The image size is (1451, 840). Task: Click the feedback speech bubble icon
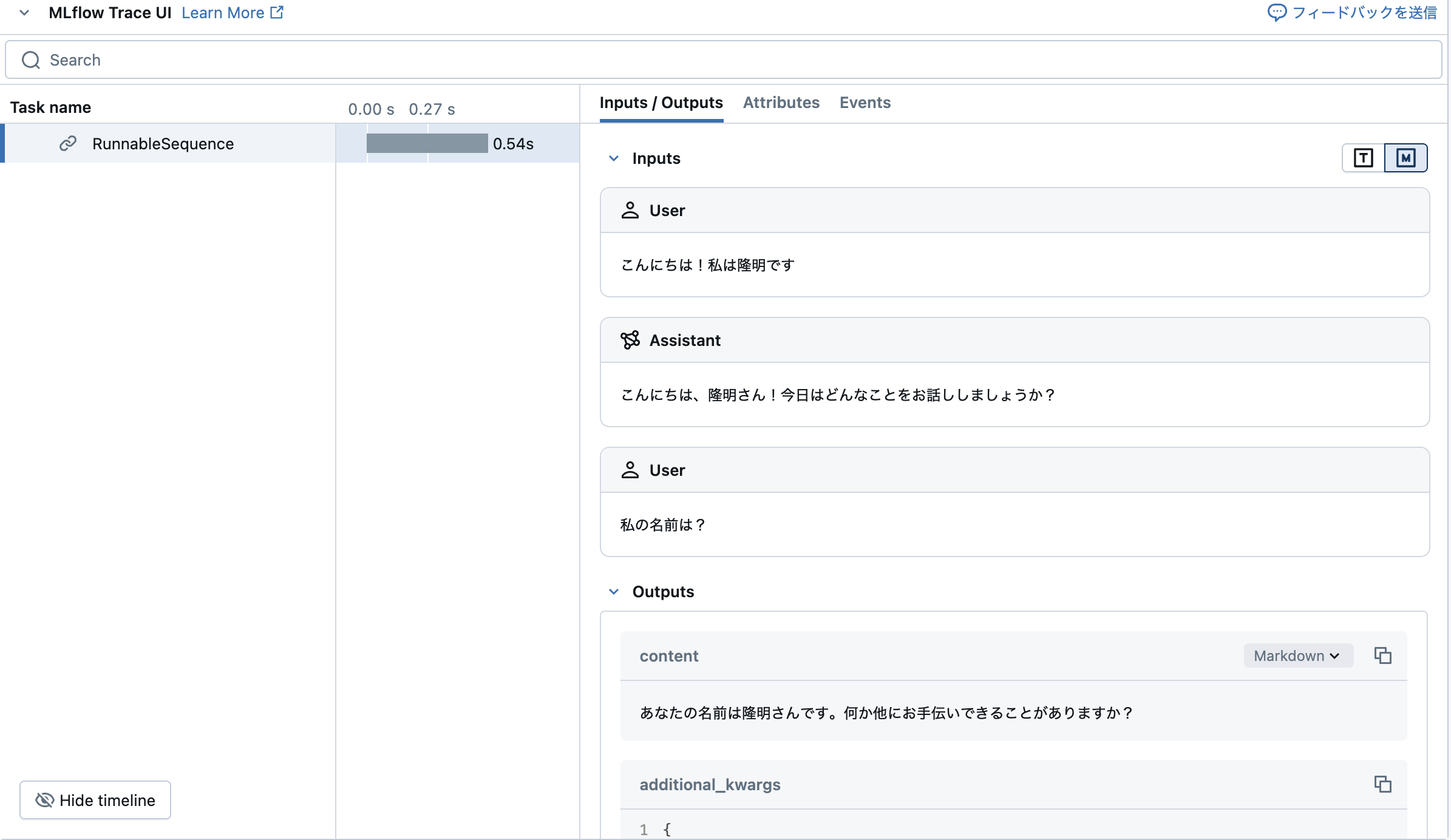1279,12
